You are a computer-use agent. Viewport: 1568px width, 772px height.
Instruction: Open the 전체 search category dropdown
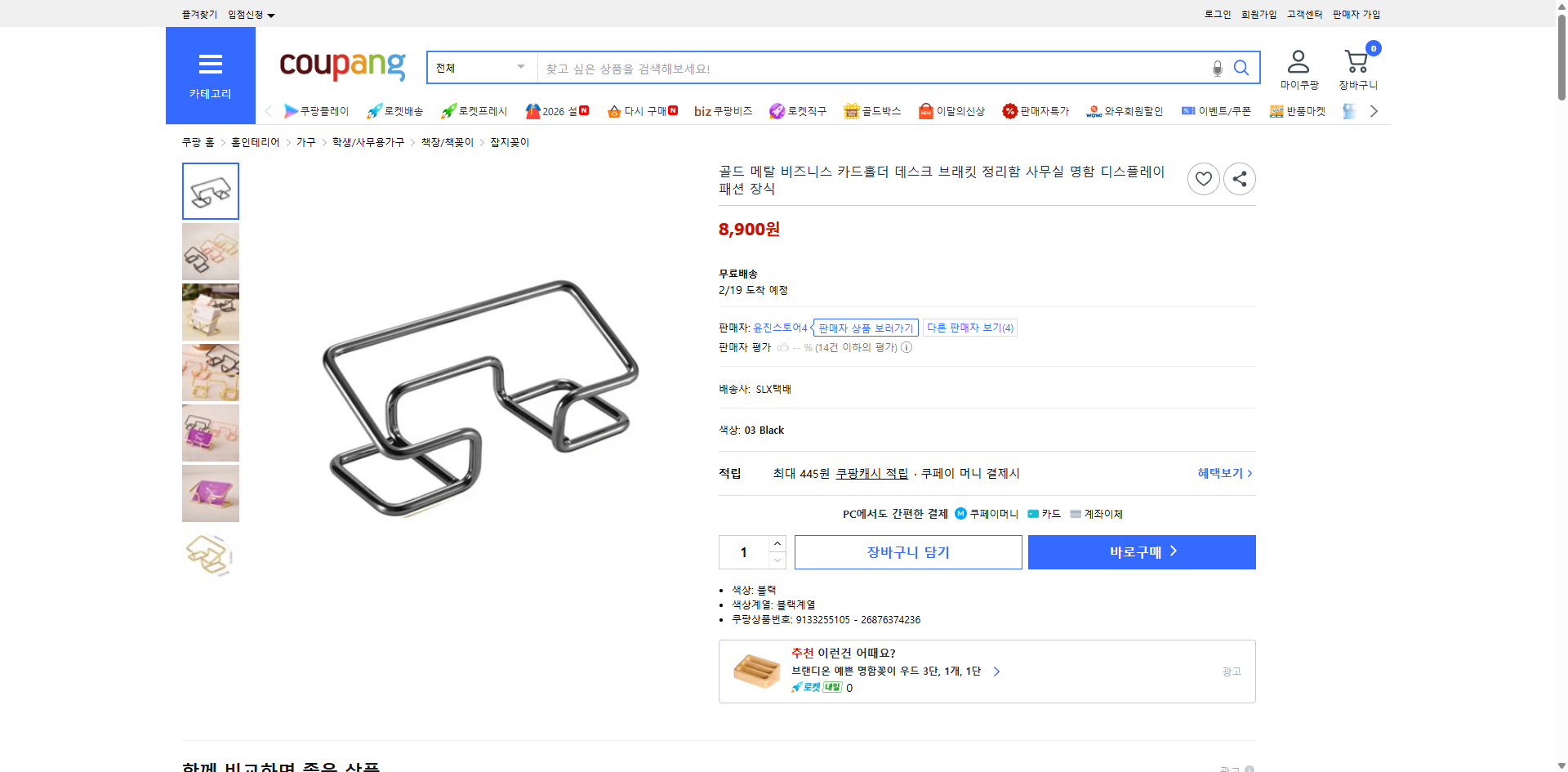click(x=480, y=68)
